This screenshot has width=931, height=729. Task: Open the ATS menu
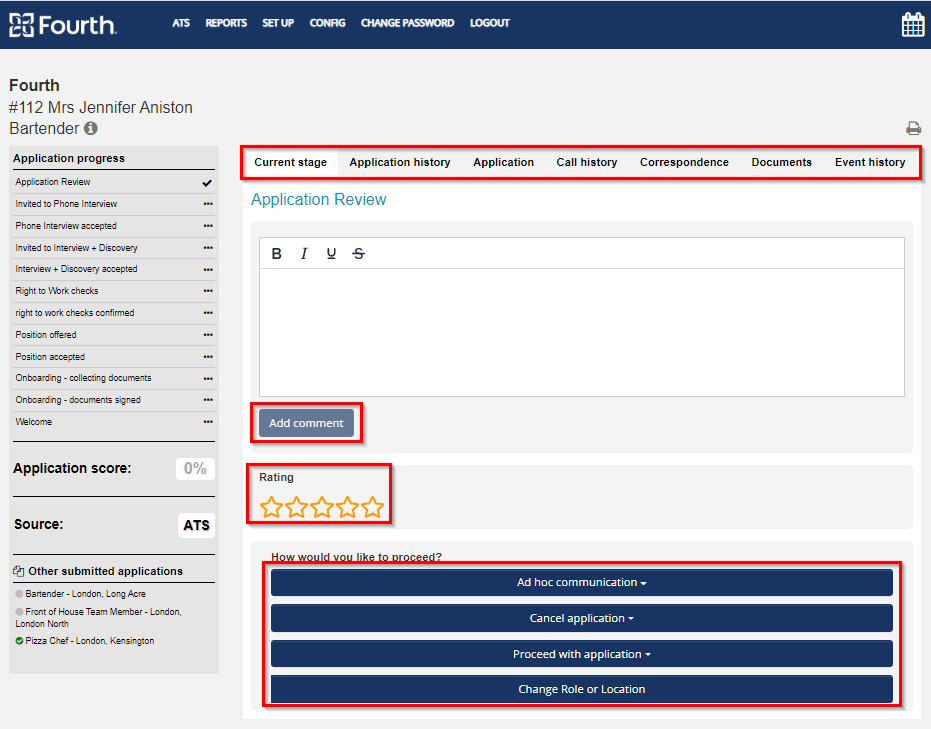click(x=181, y=23)
